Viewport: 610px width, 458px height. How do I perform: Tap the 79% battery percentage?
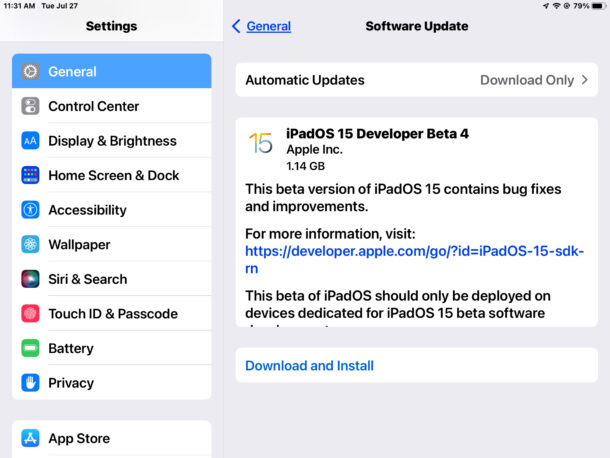(581, 6)
